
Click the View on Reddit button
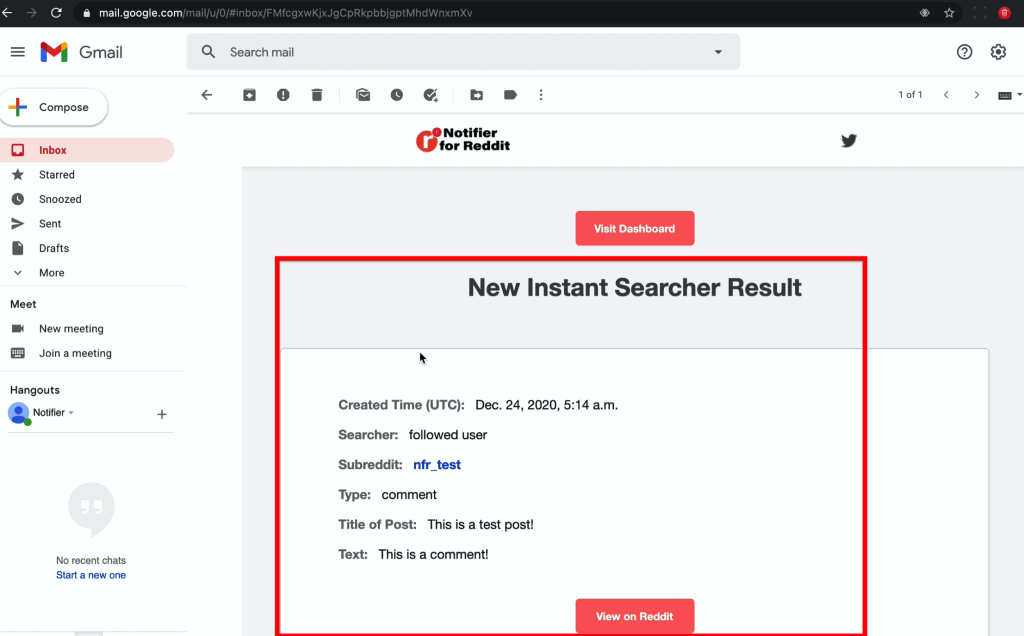[634, 616]
